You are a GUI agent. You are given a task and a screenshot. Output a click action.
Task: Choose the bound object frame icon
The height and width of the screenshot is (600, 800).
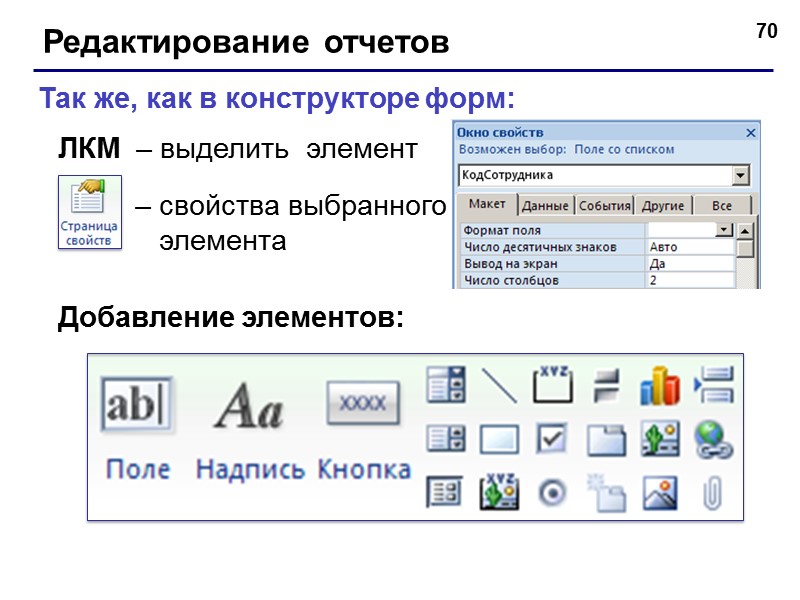[499, 492]
